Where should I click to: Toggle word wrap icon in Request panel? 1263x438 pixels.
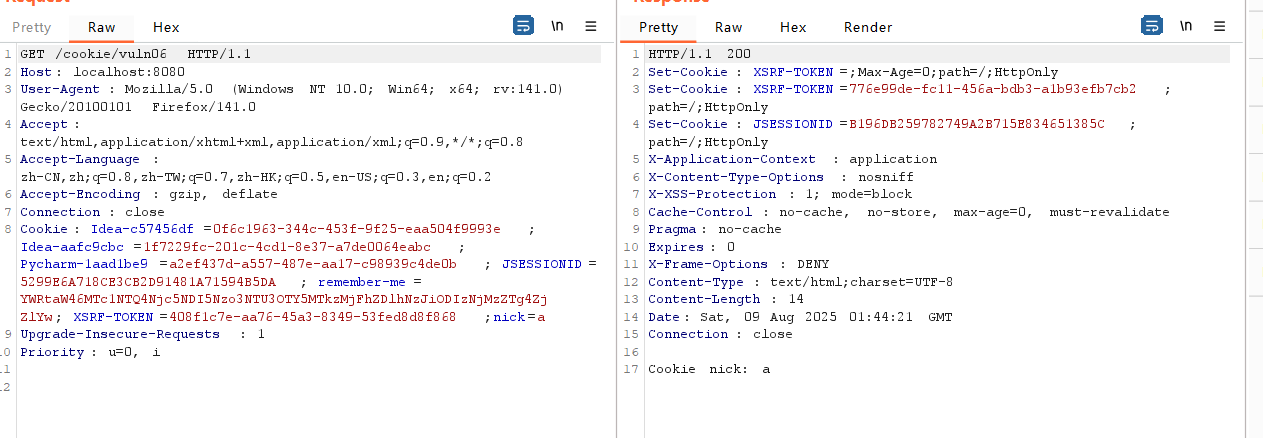click(524, 26)
